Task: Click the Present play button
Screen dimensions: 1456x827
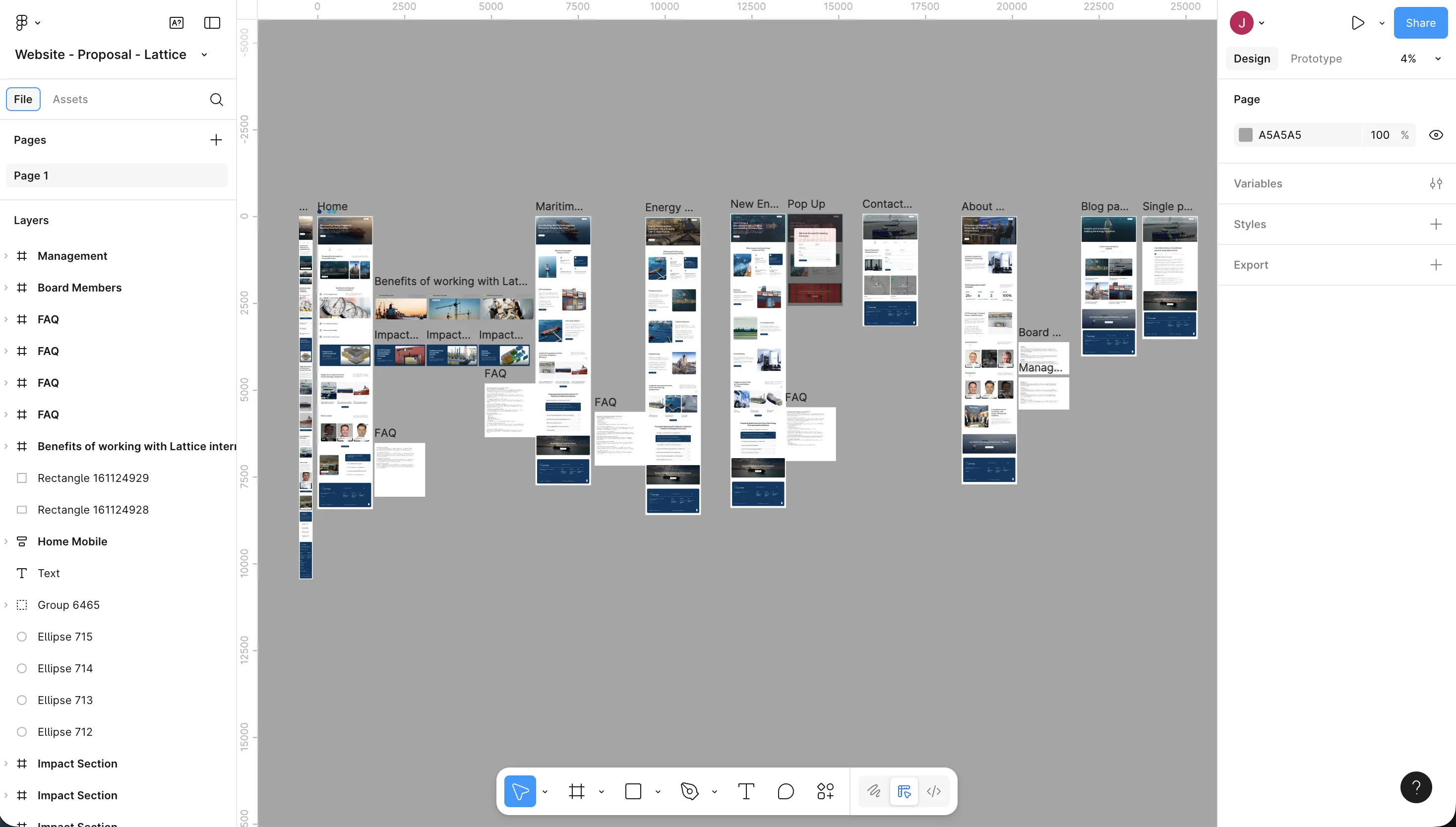Action: click(1357, 23)
